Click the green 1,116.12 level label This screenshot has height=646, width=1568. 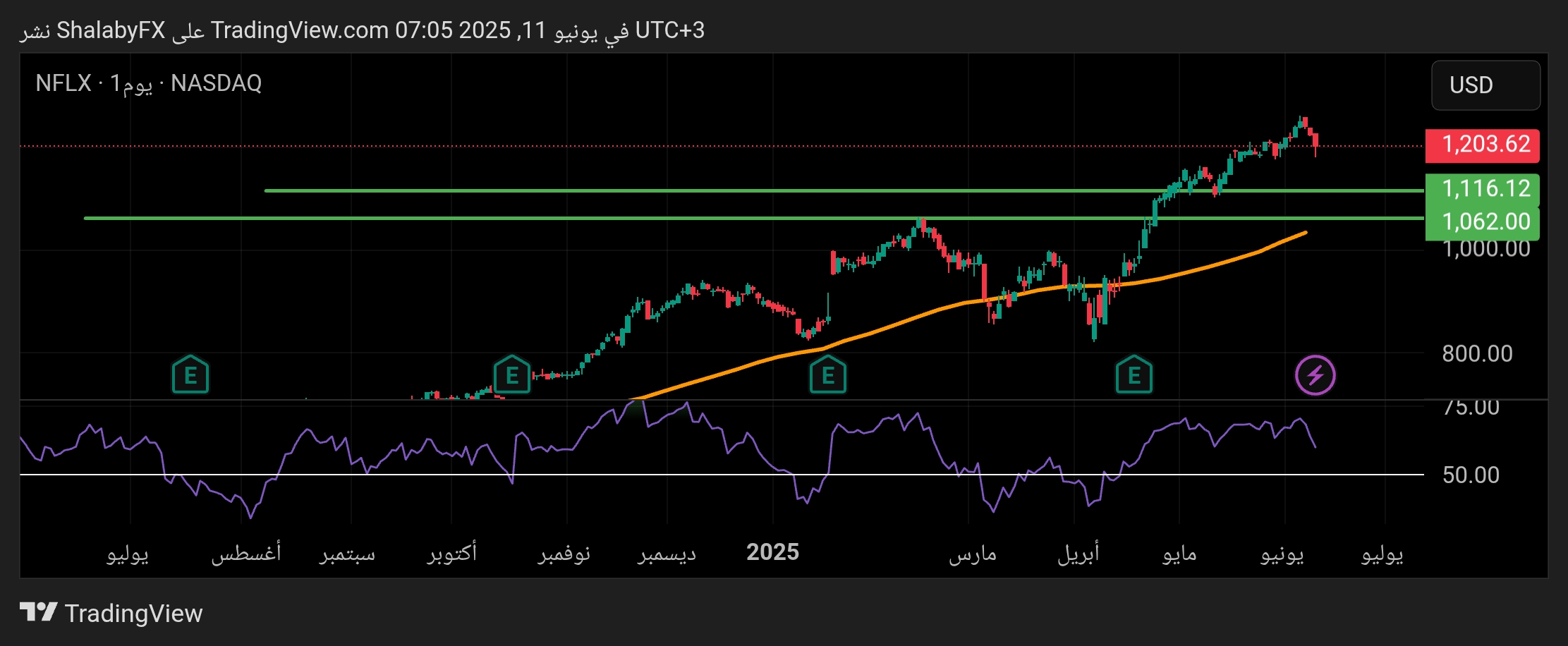[x=1483, y=189]
